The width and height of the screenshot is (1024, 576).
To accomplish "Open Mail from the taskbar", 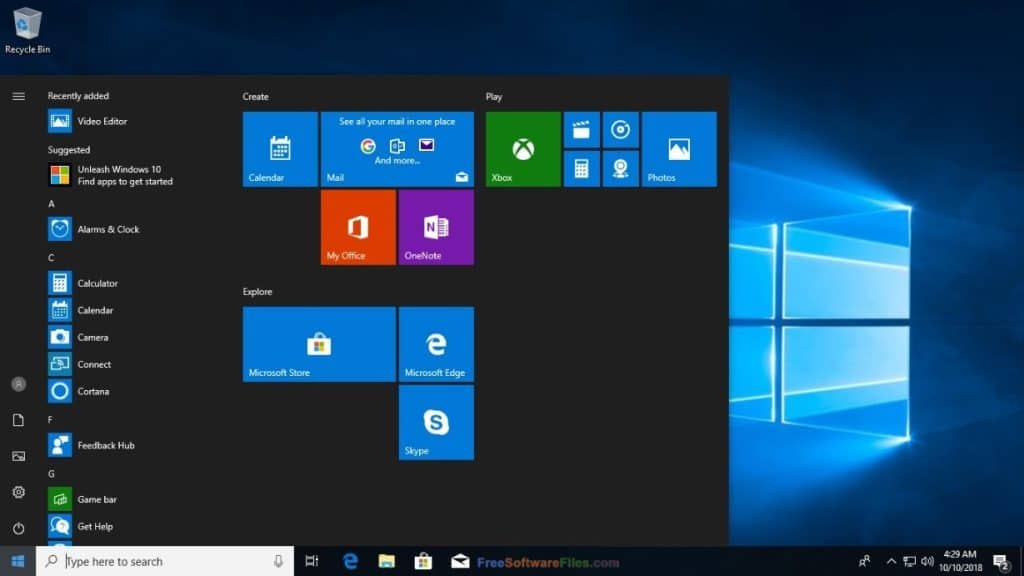I will (x=460, y=561).
